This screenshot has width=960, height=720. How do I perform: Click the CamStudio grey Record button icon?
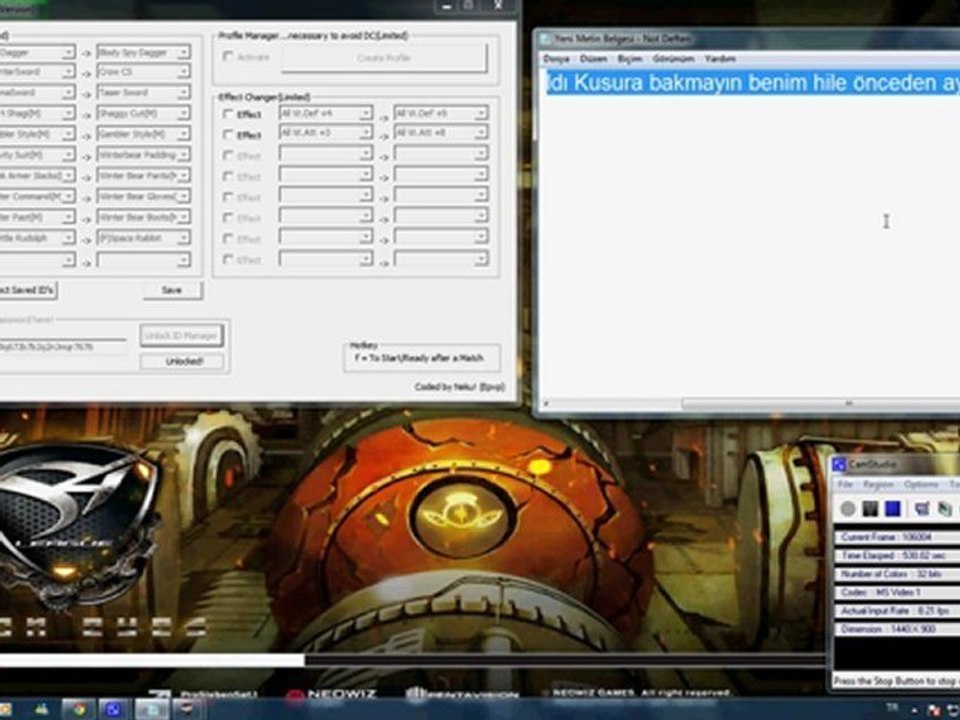(x=848, y=509)
